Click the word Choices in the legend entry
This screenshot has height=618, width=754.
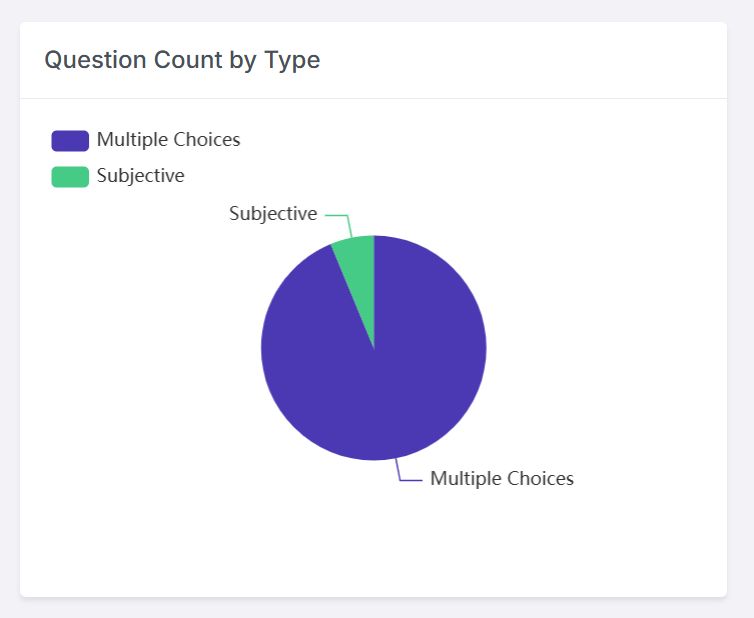tap(206, 140)
